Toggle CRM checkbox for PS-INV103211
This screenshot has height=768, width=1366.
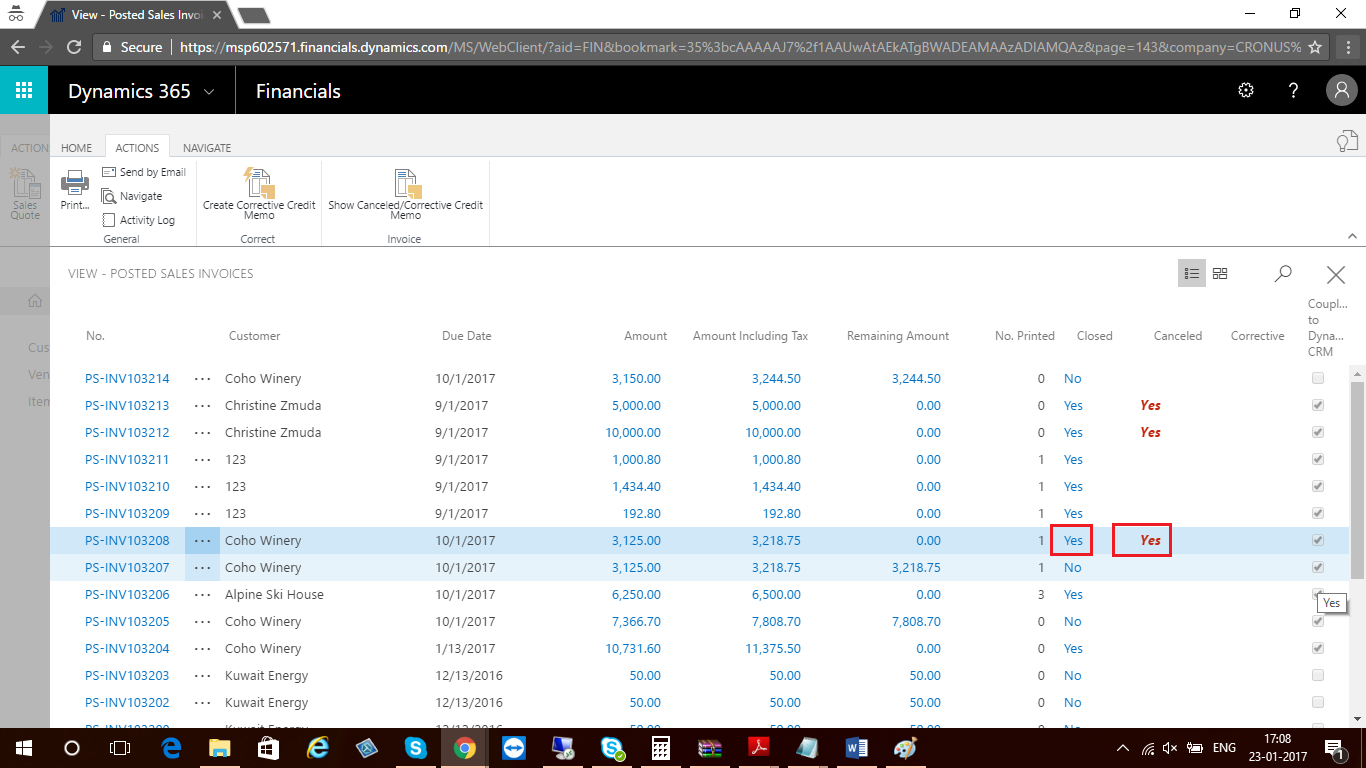[1318, 459]
